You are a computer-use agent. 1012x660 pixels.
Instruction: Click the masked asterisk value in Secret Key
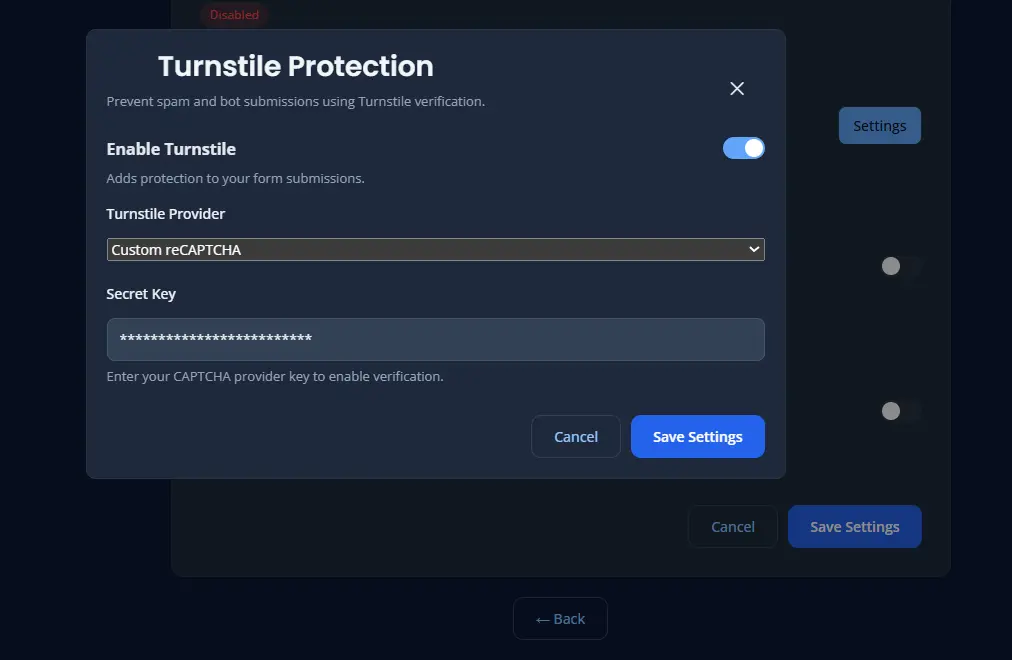coord(216,340)
